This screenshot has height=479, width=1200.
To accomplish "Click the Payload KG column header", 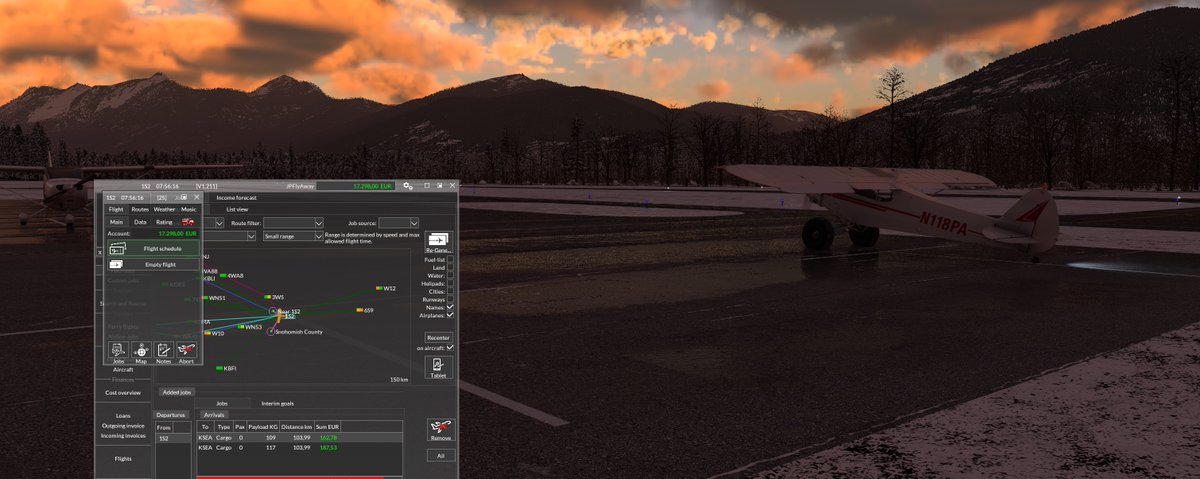I will point(263,426).
